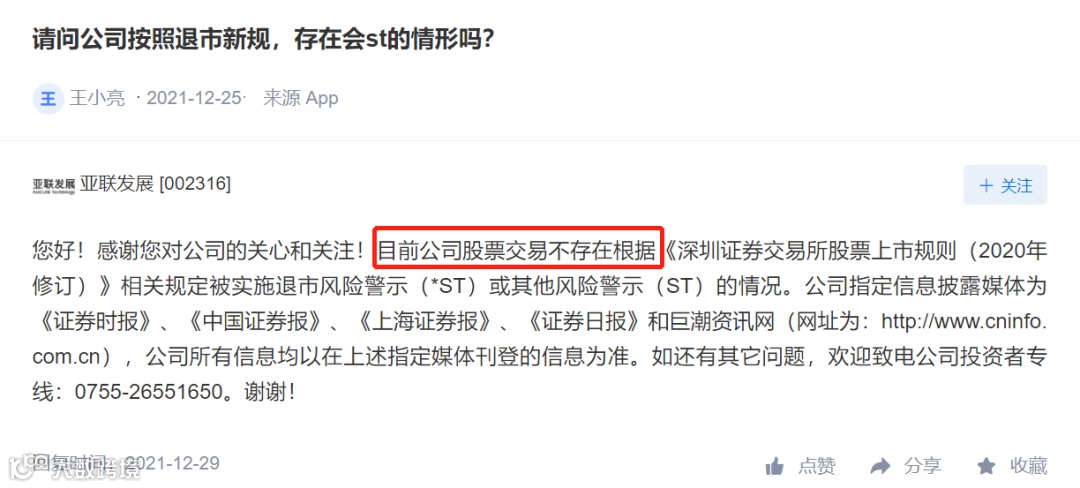Select the red-boxed text 目前公司股票交易不存在根据
The image size is (1080, 488).
click(519, 249)
